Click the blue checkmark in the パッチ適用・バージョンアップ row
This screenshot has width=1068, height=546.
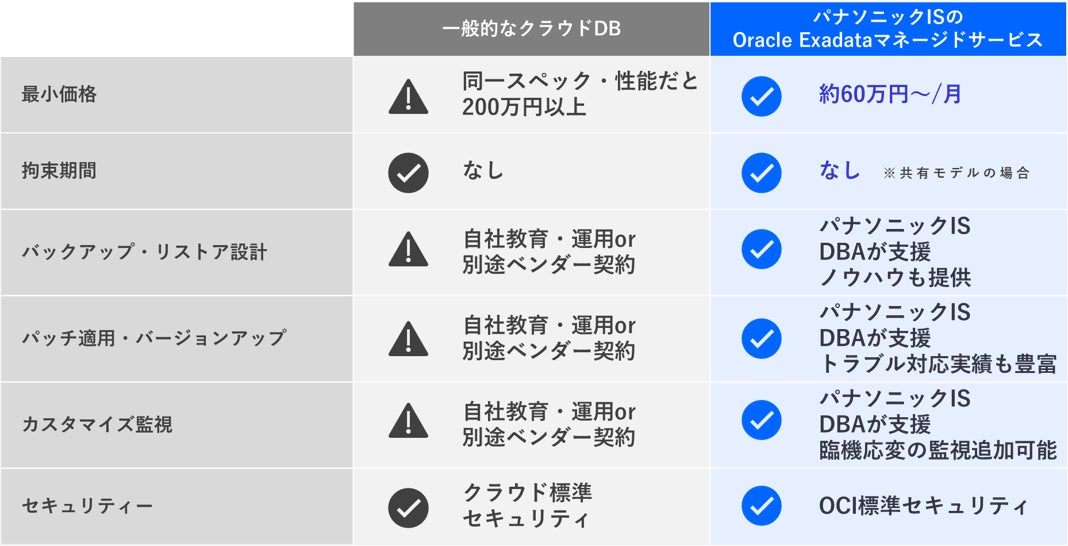pos(761,337)
